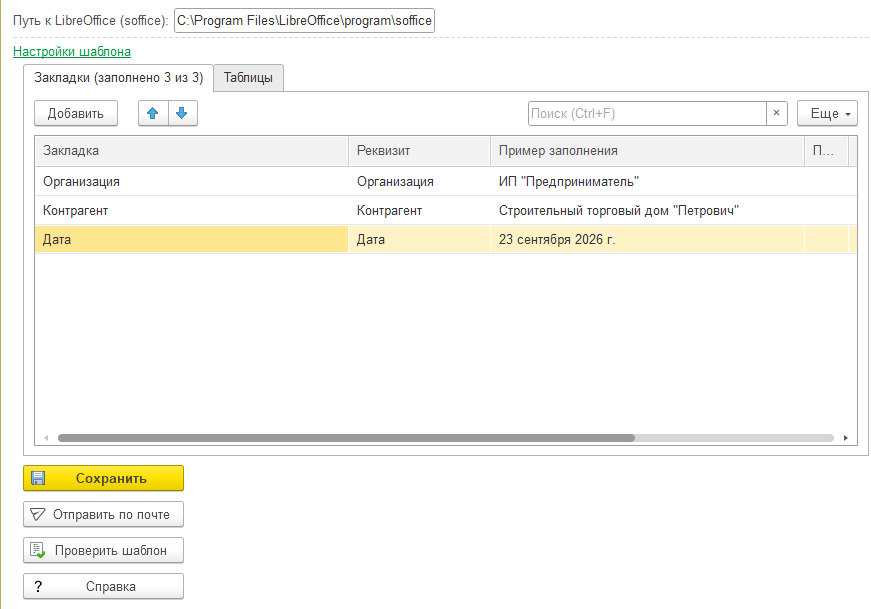Select the Организация bookmark cell in first row
871x609 pixels.
pyautogui.click(x=192, y=182)
